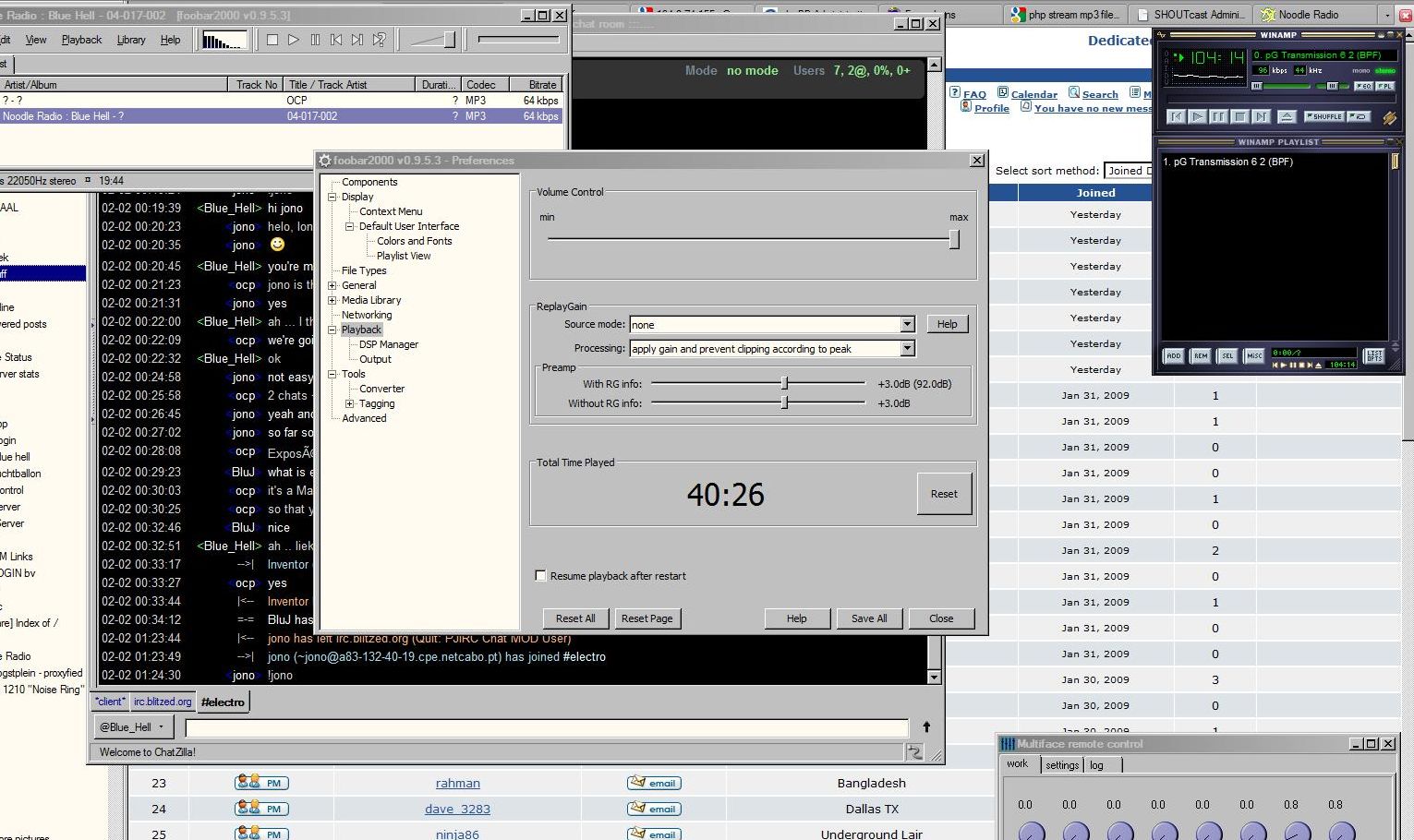The height and width of the screenshot is (840, 1414).
Task: Click the MISC button in Winamp playlist
Action: coord(1254,355)
